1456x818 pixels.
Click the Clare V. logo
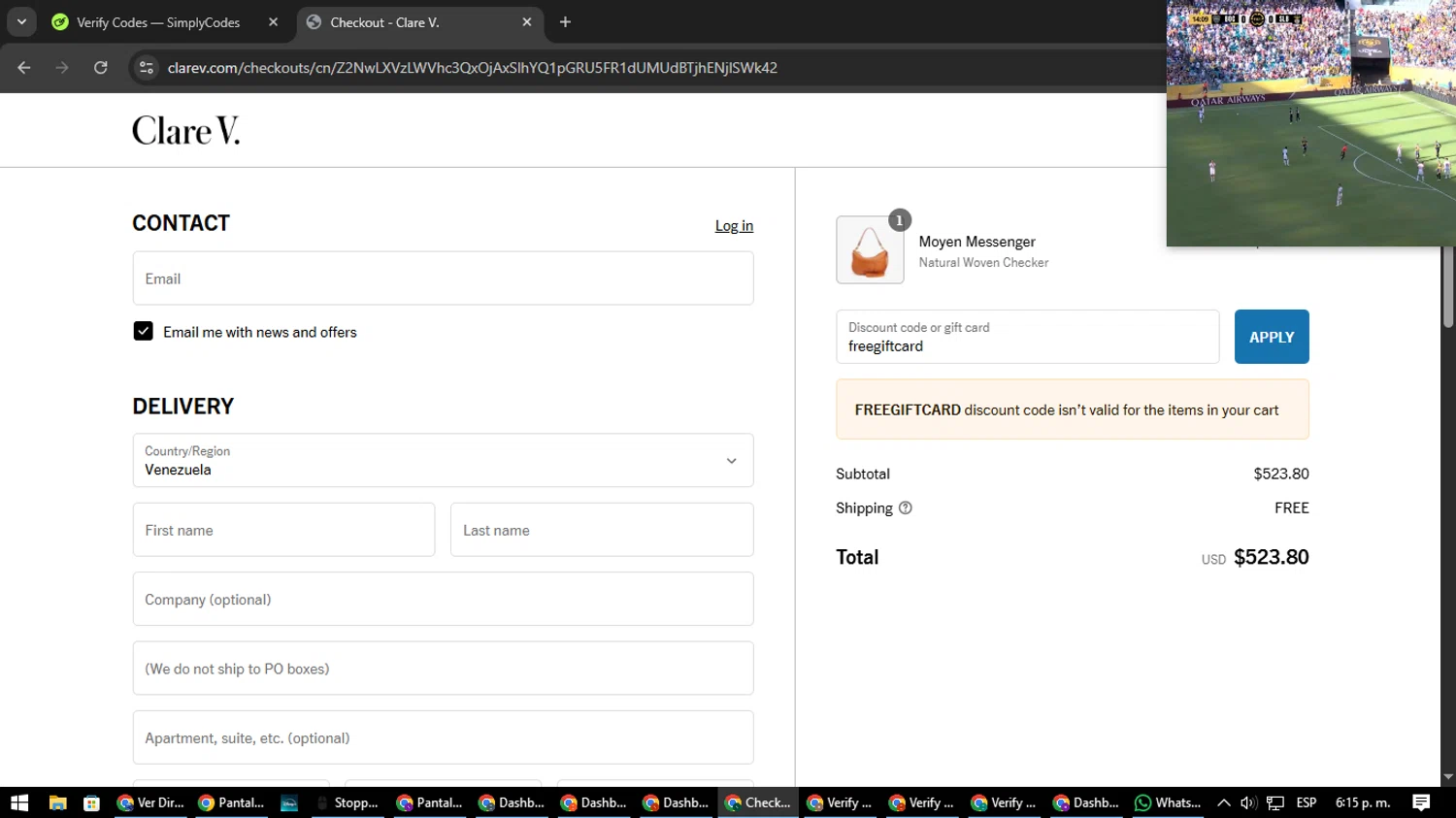pos(185,130)
